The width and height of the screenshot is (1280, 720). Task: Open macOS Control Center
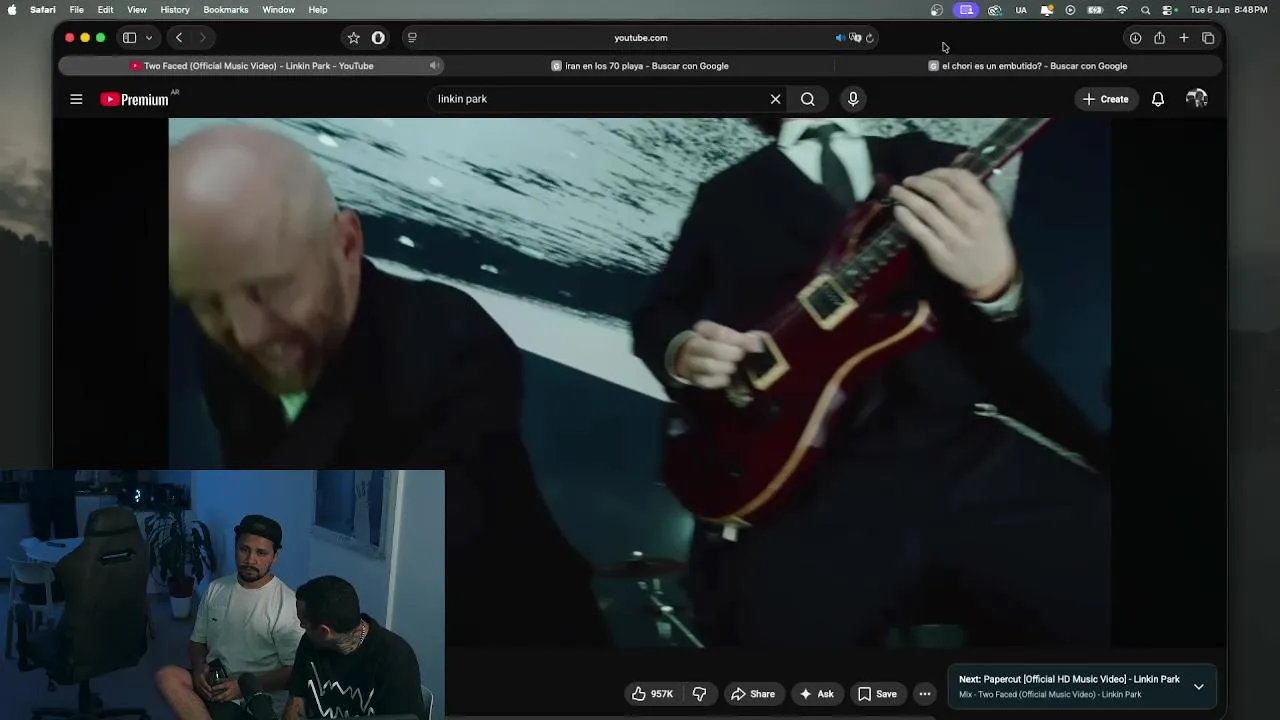1169,10
